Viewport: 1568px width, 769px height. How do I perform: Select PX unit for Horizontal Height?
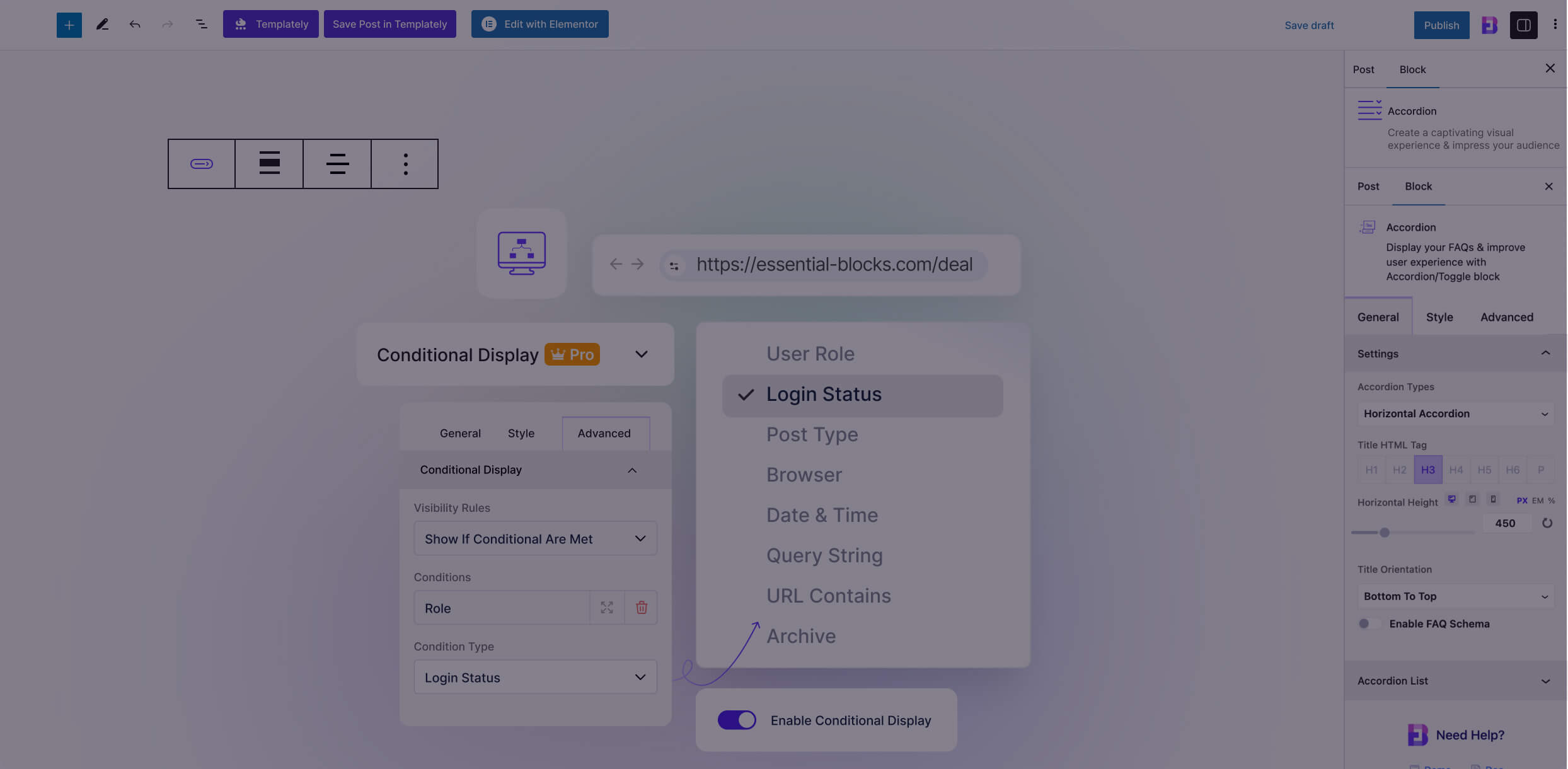click(x=1522, y=500)
